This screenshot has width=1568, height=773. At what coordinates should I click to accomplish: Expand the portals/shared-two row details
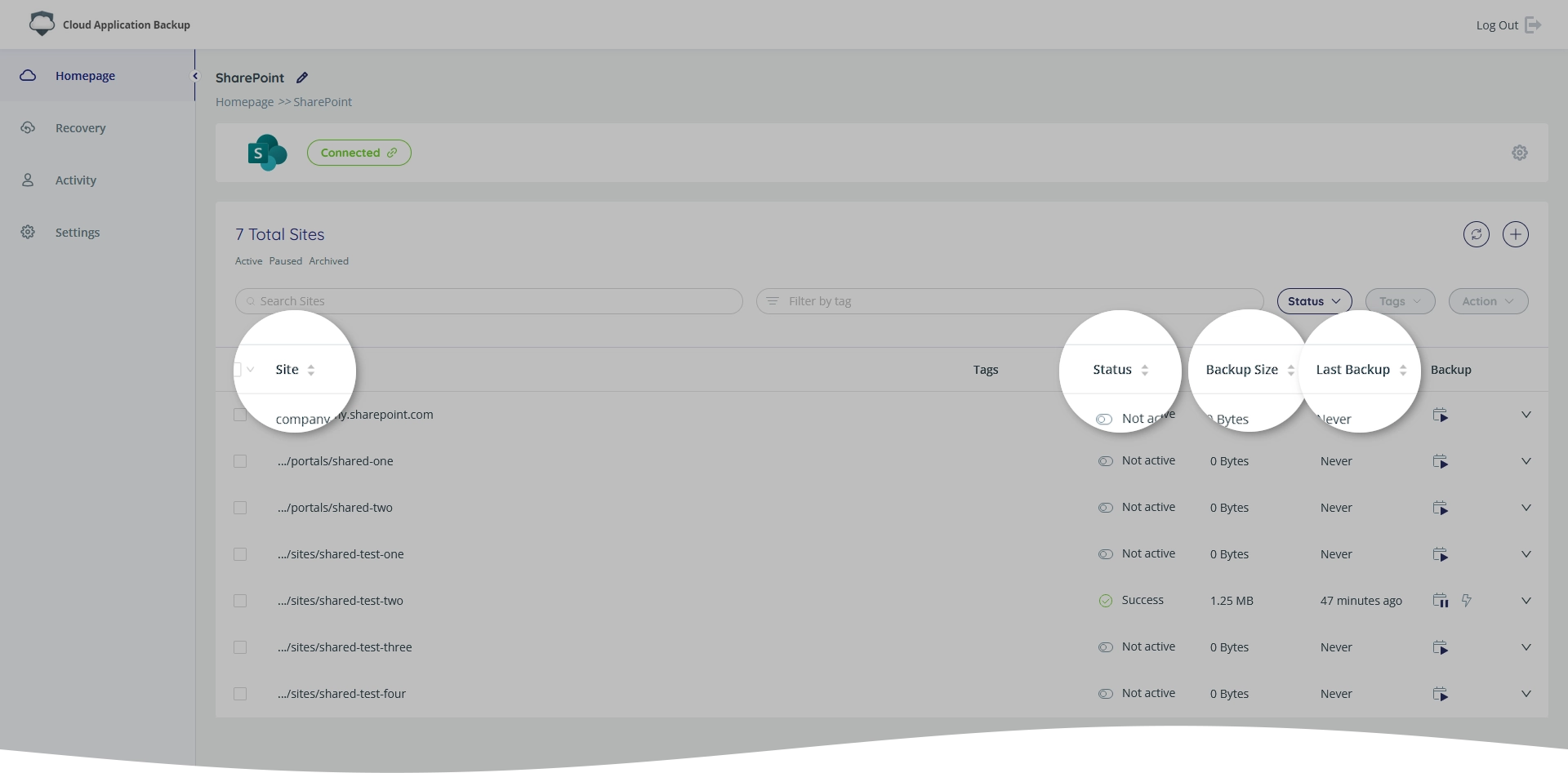coord(1526,508)
